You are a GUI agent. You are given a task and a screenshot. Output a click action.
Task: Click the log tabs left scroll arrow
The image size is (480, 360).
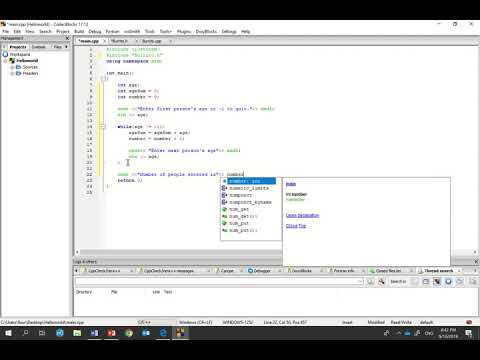[76, 271]
